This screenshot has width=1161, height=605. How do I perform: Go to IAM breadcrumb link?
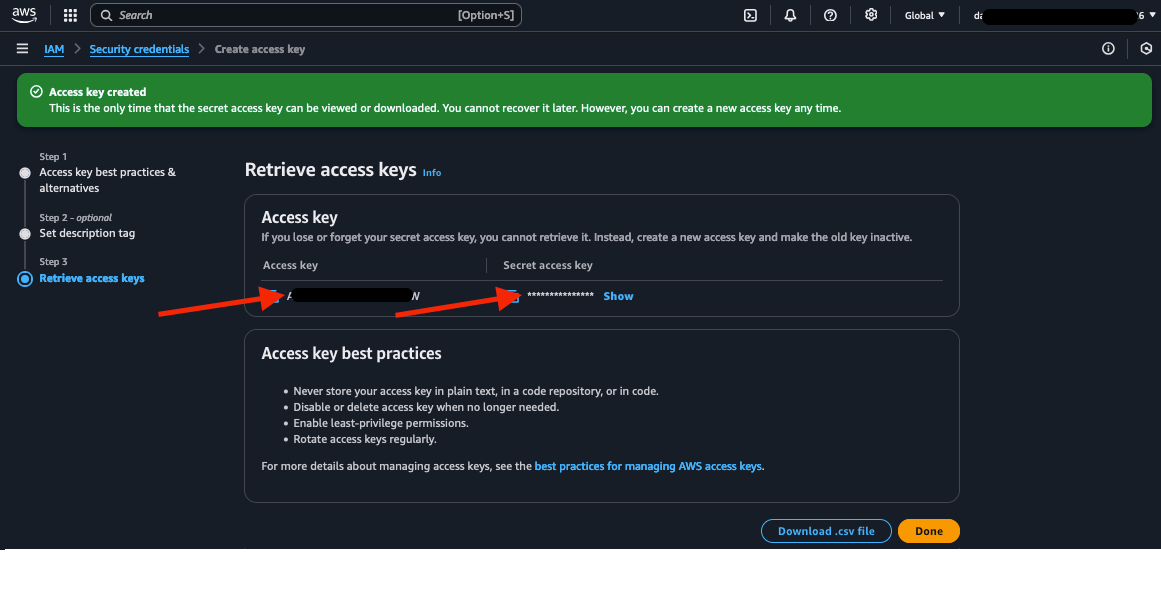pos(54,49)
